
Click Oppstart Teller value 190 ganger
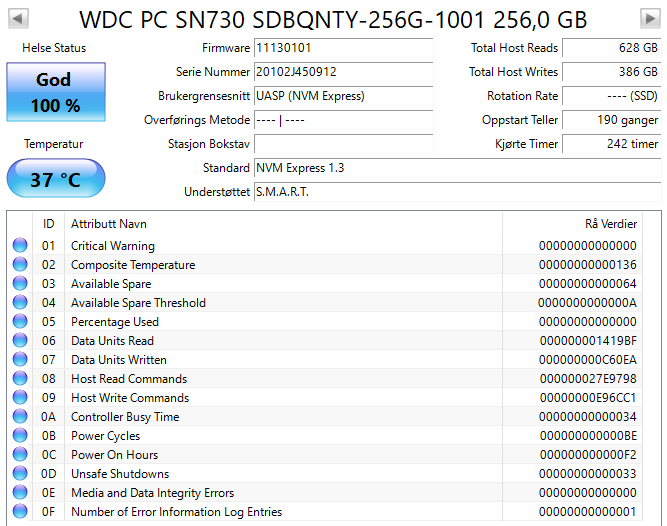click(612, 120)
